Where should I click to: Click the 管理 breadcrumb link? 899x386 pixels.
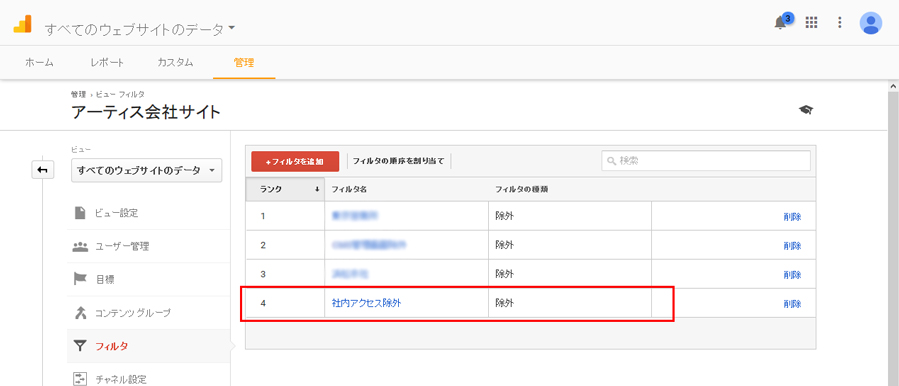78,94
